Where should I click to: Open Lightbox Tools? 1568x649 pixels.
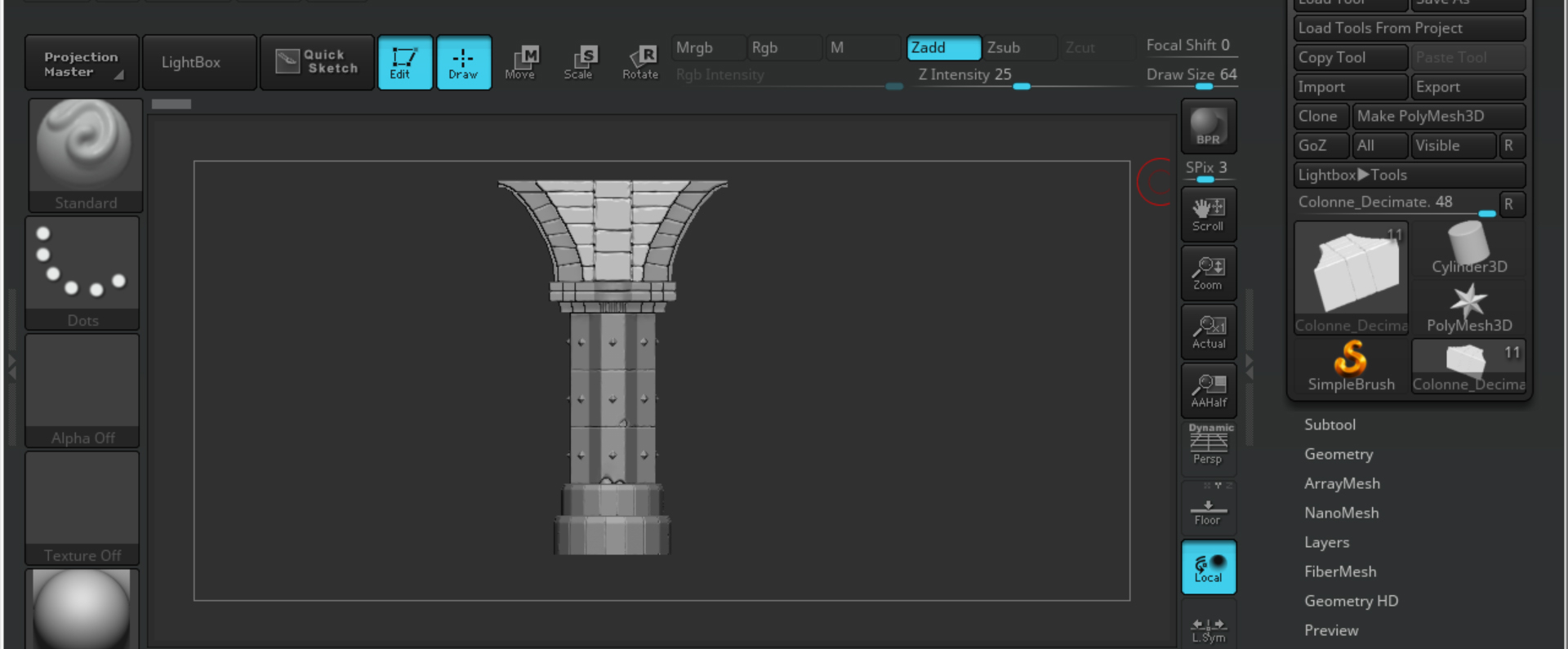1410,176
